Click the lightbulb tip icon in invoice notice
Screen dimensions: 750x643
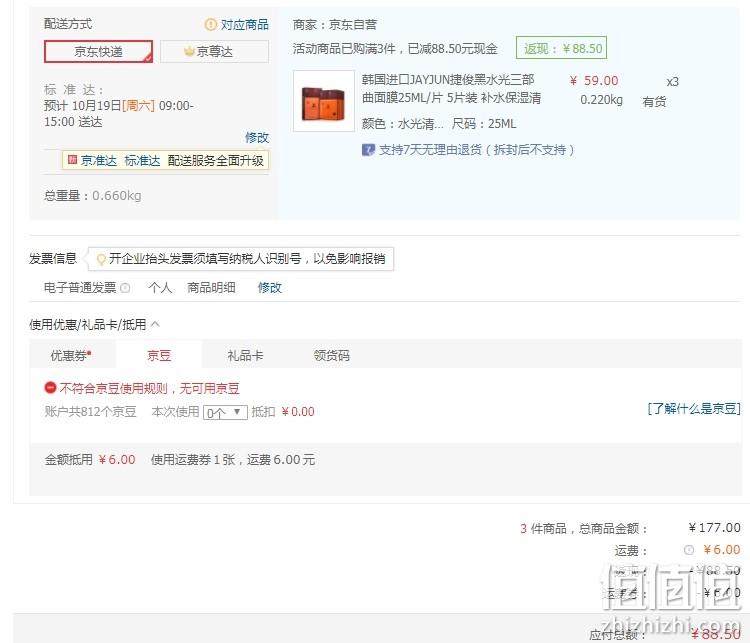(x=101, y=260)
